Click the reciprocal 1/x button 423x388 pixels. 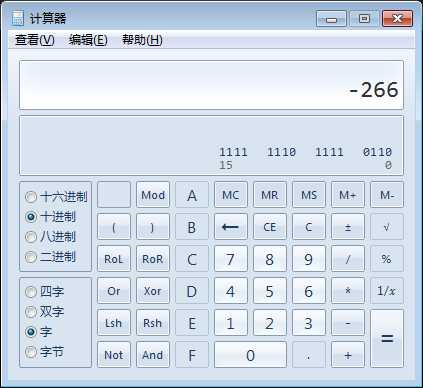[x=387, y=291]
